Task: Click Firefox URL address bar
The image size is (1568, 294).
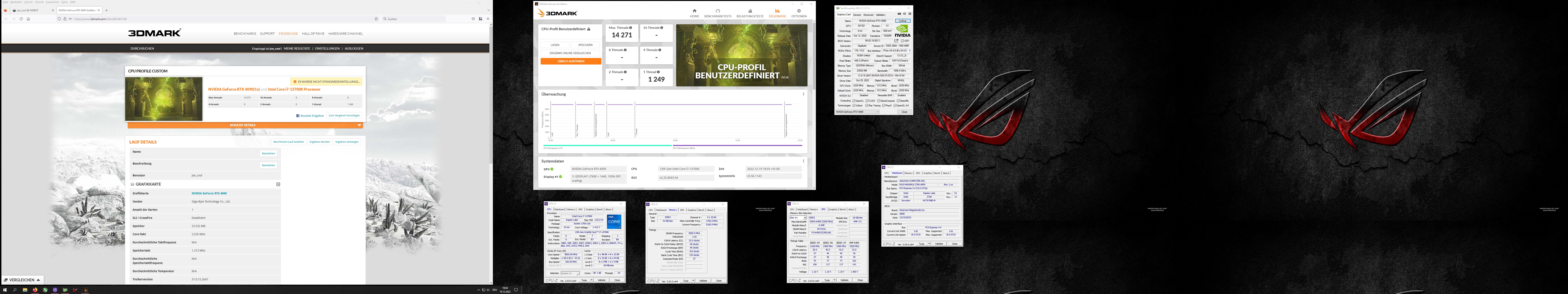Action: 218,19
